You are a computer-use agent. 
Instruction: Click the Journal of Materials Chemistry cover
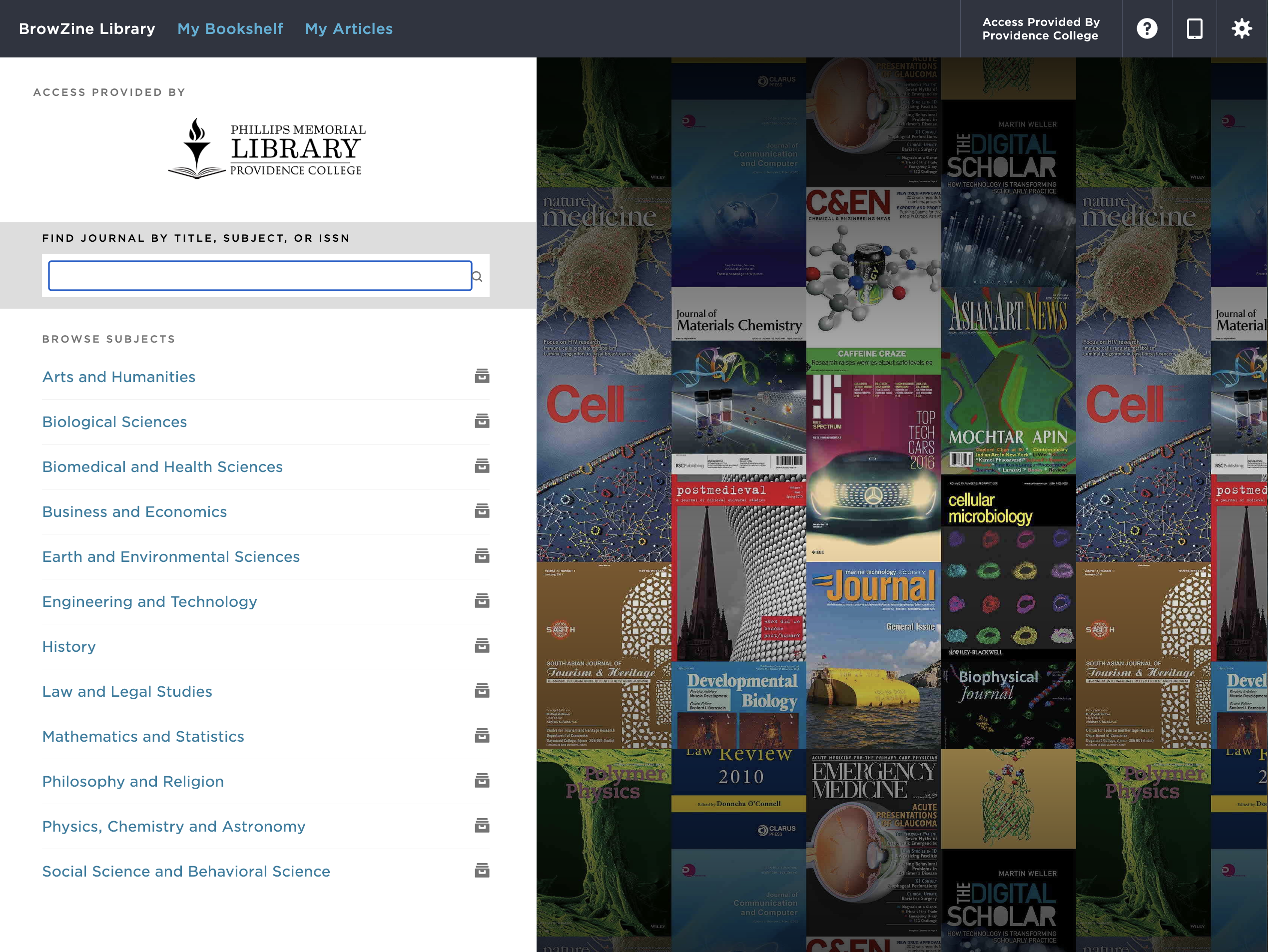pos(738,381)
